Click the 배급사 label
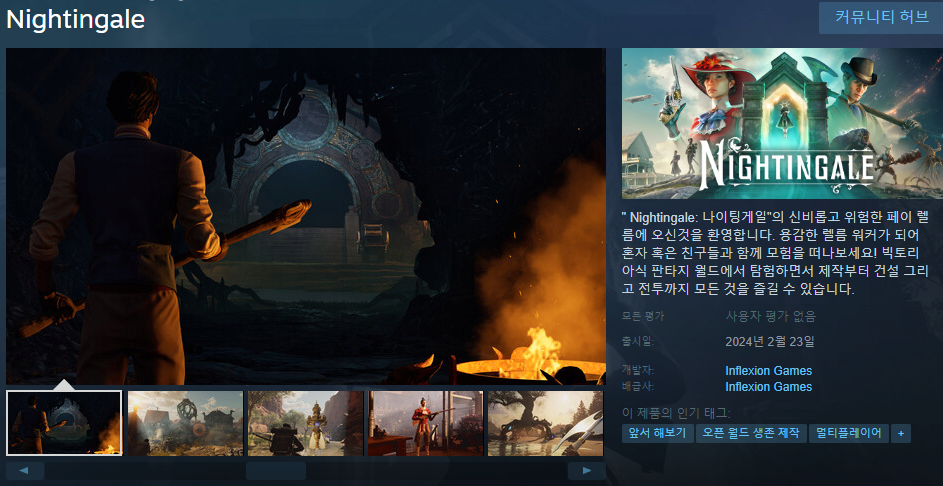This screenshot has height=486, width=943. tap(637, 386)
